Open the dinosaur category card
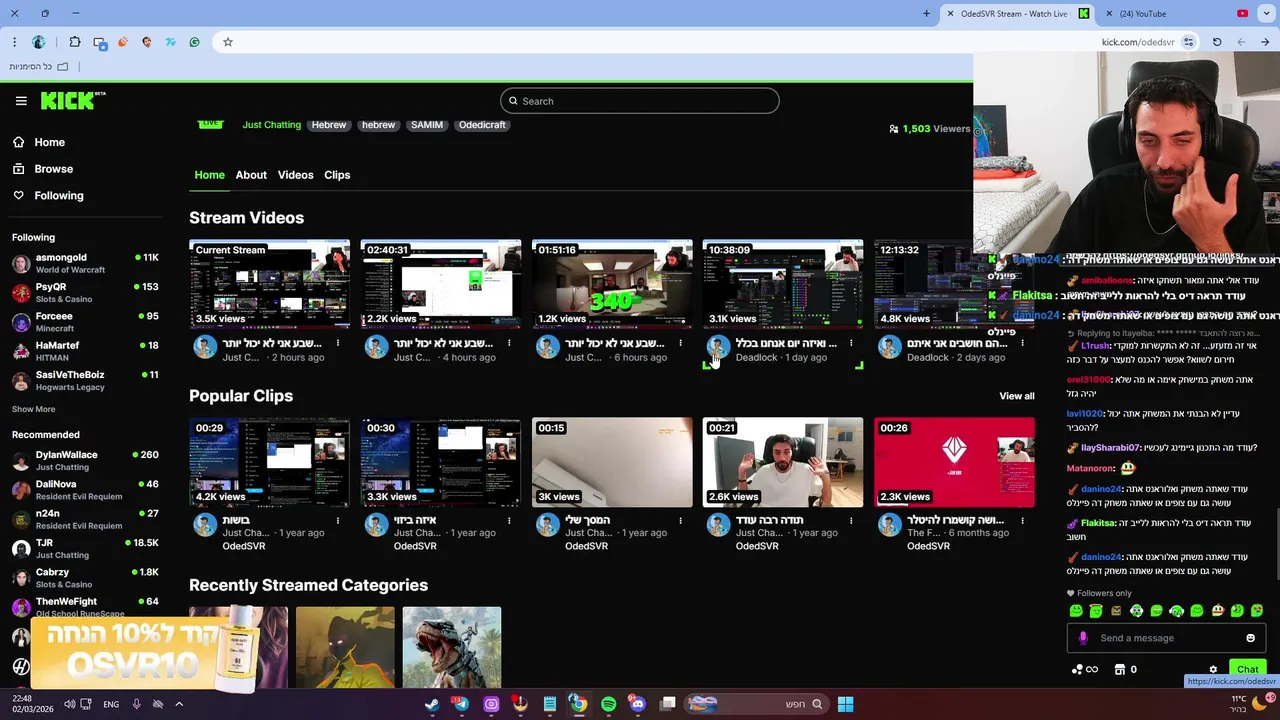This screenshot has width=1280, height=720. coord(452,647)
